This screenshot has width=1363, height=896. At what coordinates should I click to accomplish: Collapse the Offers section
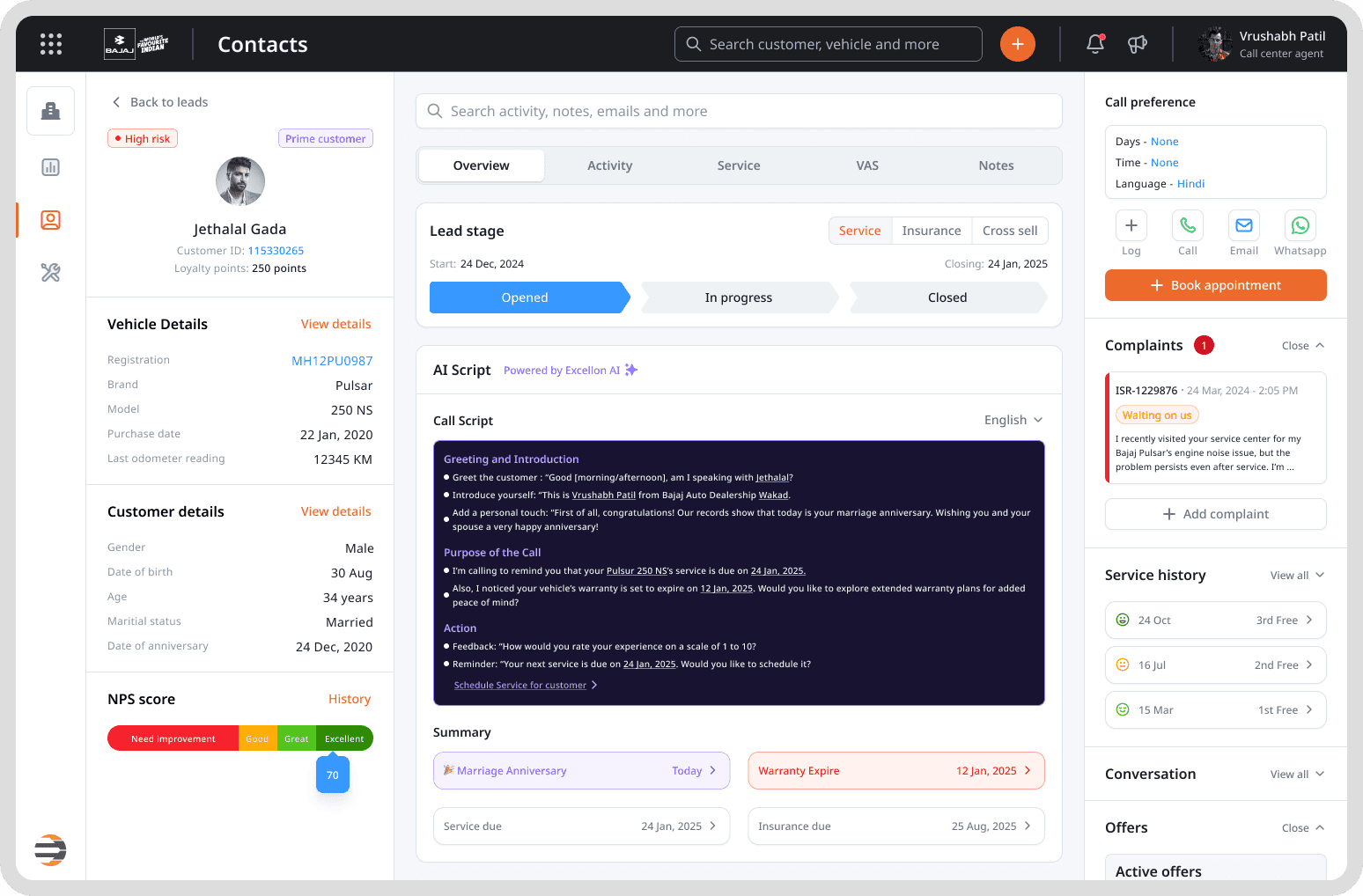(x=1303, y=828)
